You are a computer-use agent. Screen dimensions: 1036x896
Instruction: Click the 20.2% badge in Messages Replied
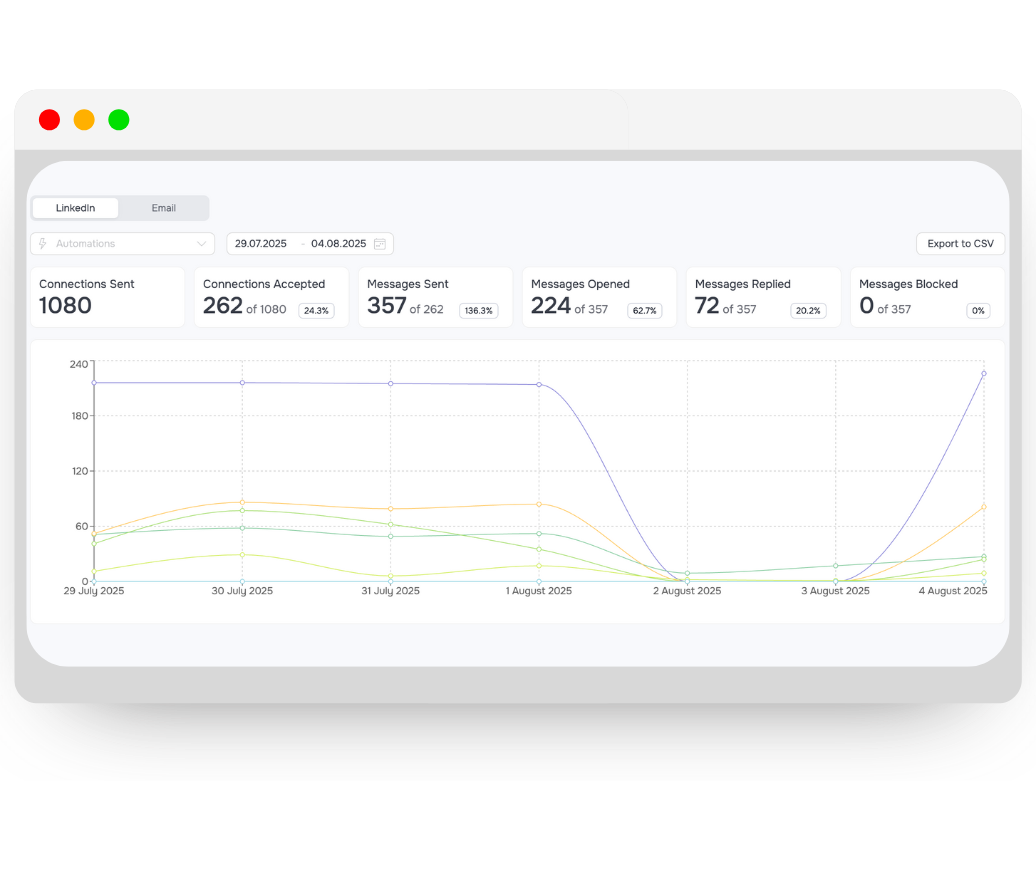point(808,311)
